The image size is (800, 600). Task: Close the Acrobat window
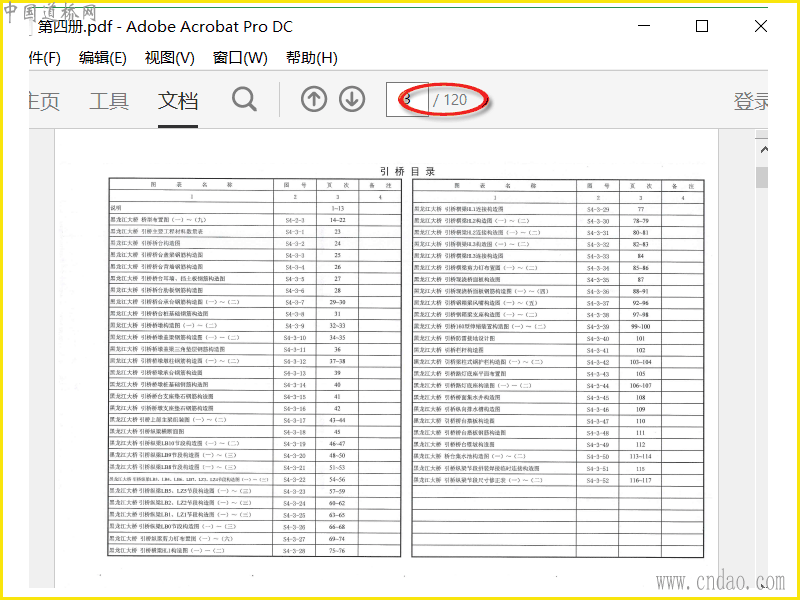[x=761, y=26]
